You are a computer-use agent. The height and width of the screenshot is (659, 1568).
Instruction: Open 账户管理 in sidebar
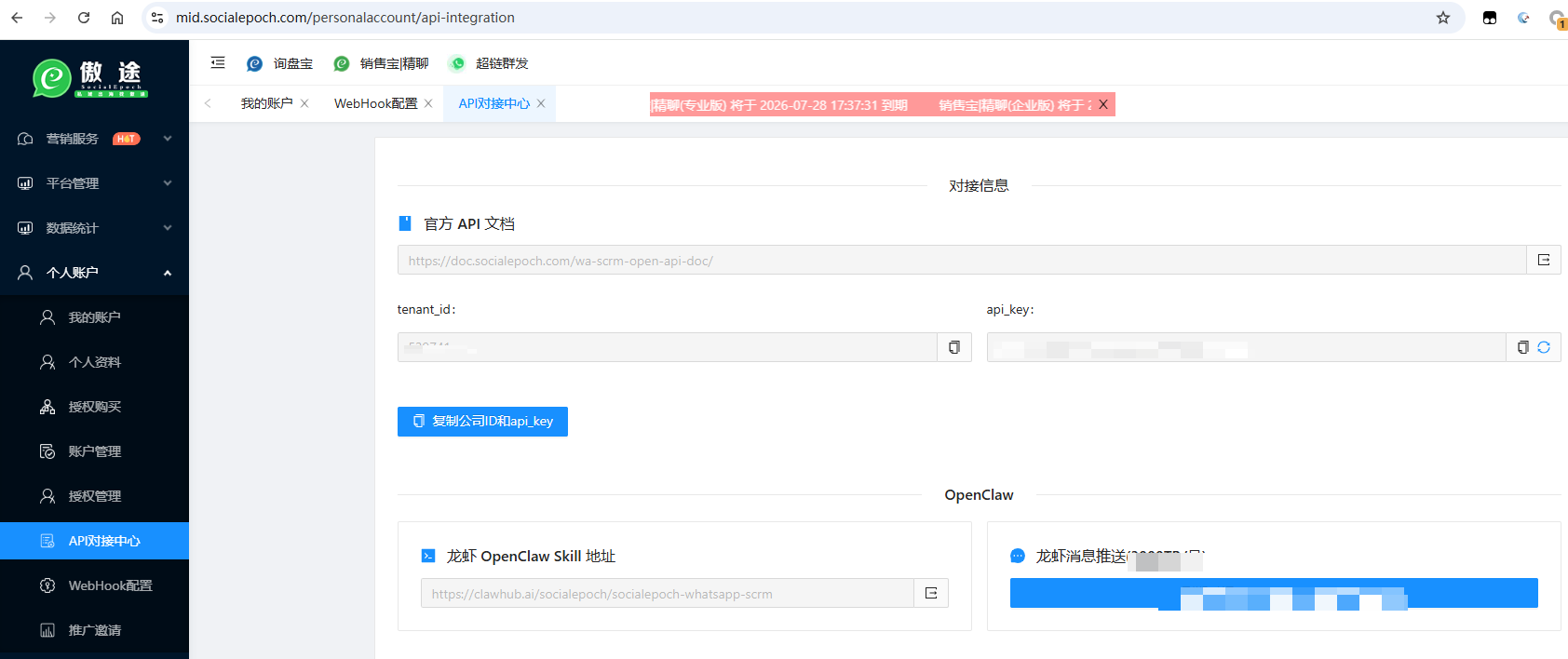pyautogui.click(x=94, y=451)
